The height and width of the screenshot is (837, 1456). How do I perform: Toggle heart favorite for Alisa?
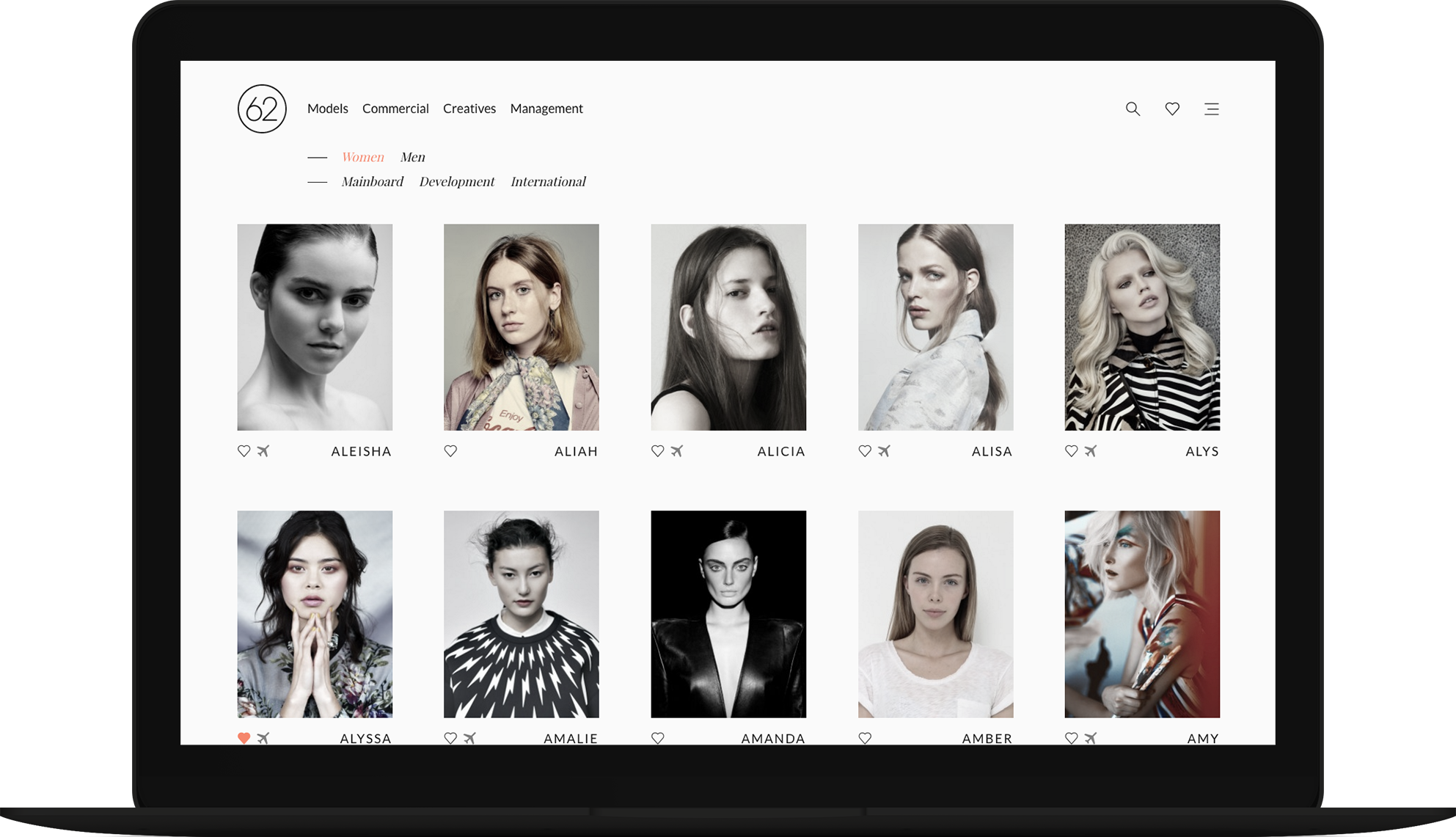pyautogui.click(x=865, y=451)
